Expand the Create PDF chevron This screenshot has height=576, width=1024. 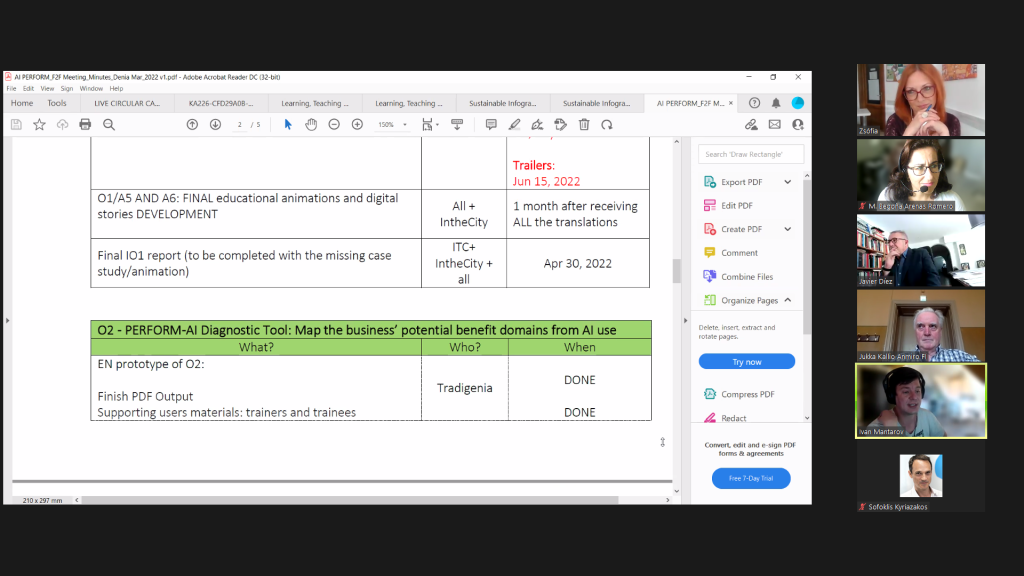pyautogui.click(x=787, y=229)
